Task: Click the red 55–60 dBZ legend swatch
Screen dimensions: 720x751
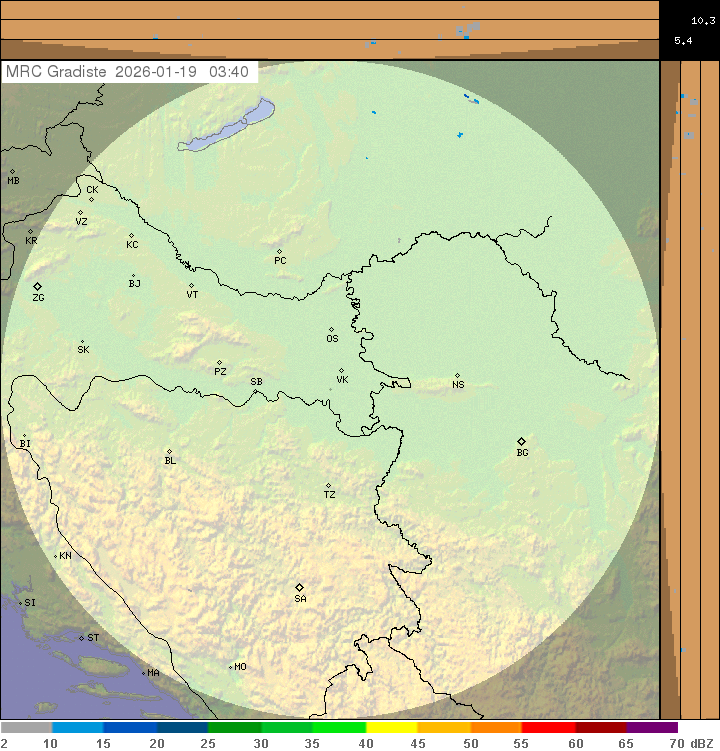Action: coord(548,728)
